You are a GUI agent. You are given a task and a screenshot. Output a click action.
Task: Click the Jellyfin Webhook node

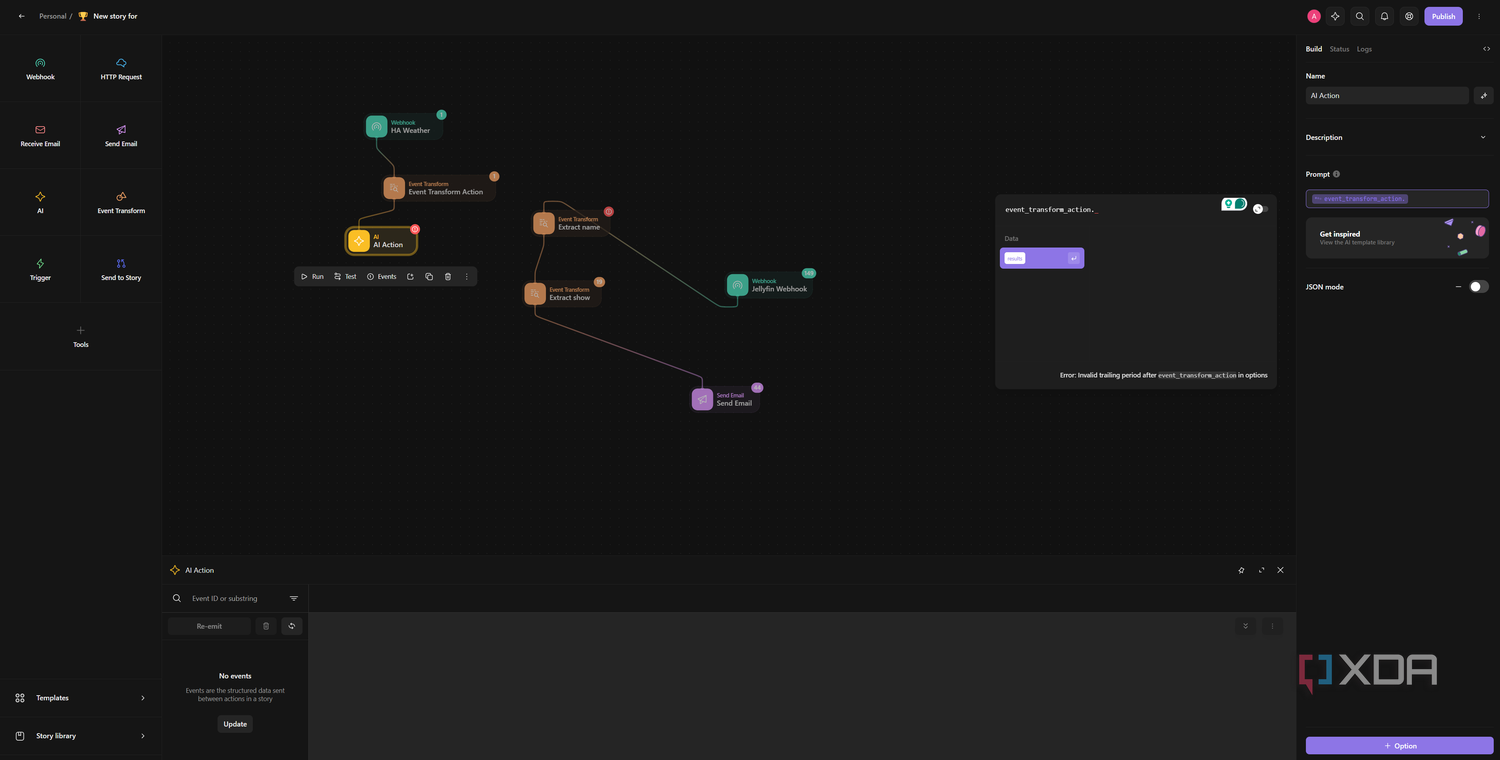[x=768, y=285]
